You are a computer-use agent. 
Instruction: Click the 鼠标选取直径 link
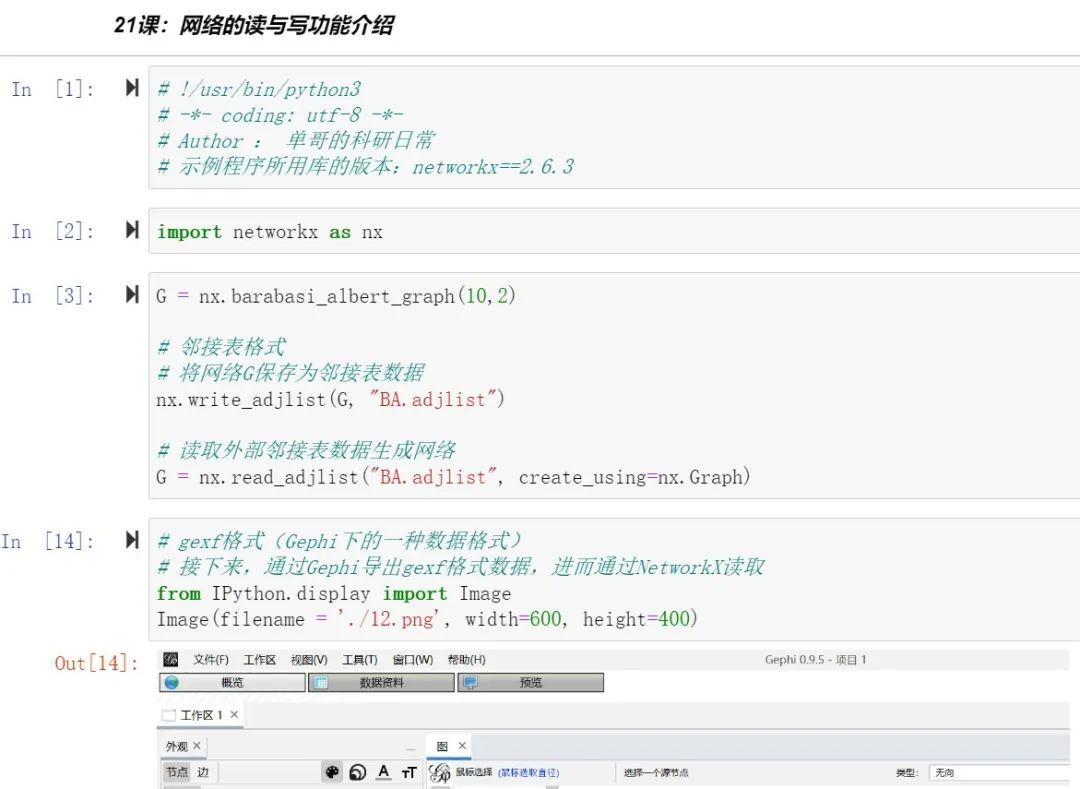click(x=532, y=771)
